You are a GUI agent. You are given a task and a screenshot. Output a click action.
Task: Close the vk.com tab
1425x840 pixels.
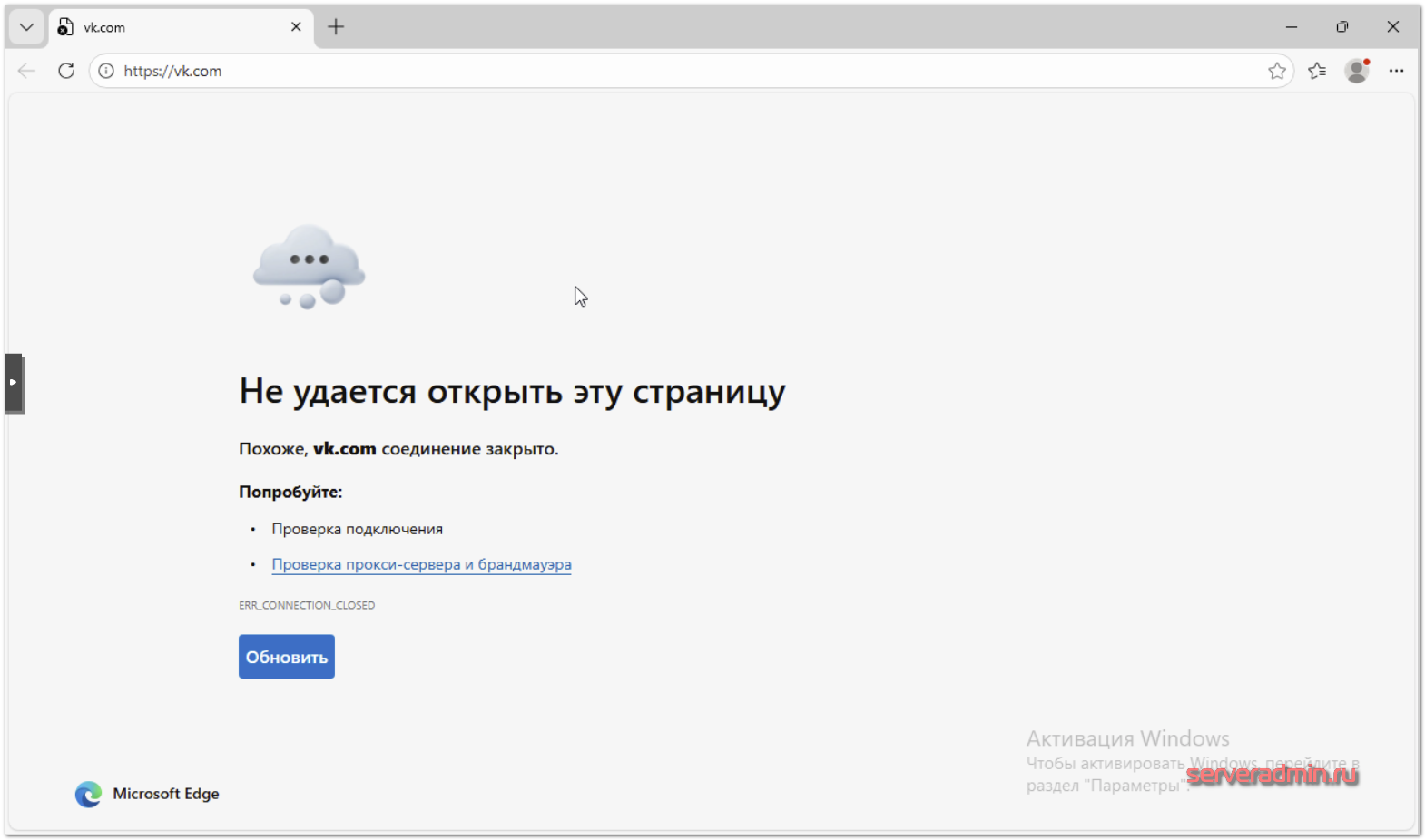296,27
